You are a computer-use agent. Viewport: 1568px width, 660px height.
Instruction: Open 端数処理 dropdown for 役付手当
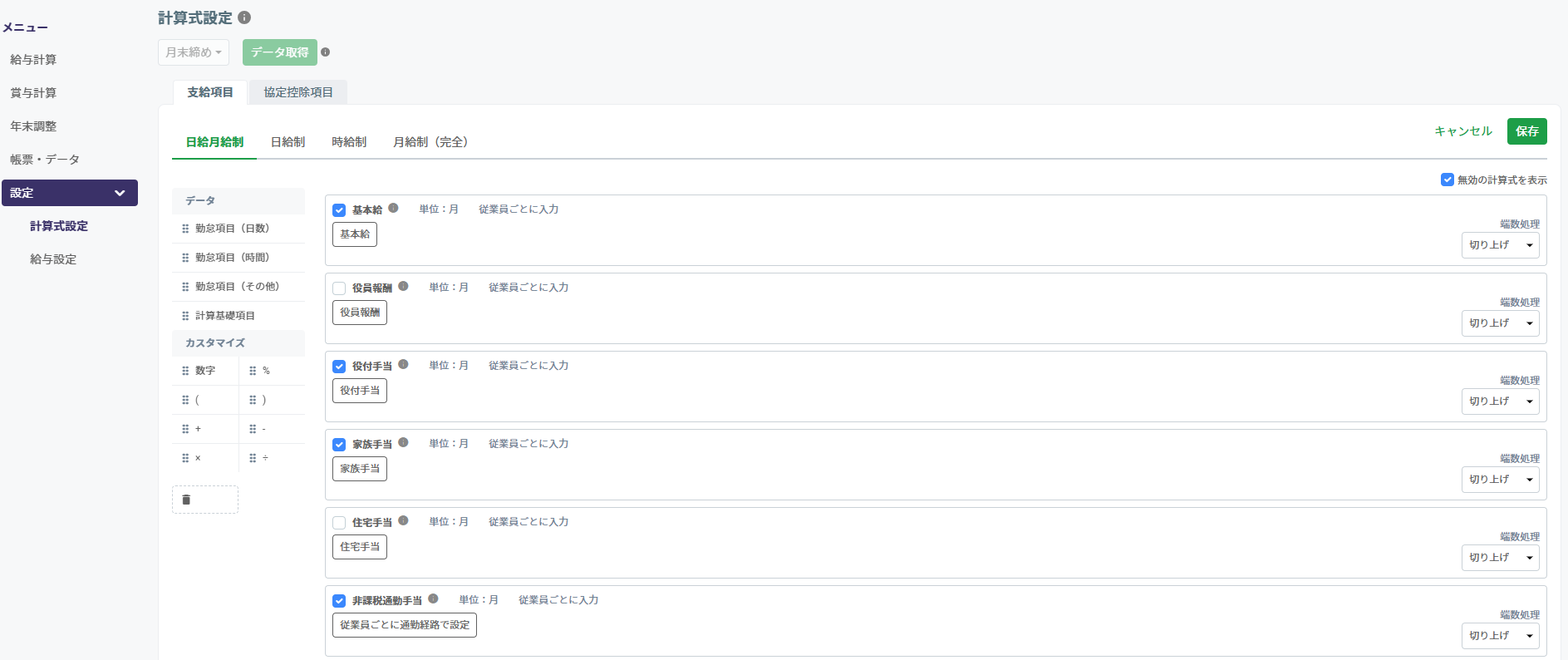point(1500,401)
